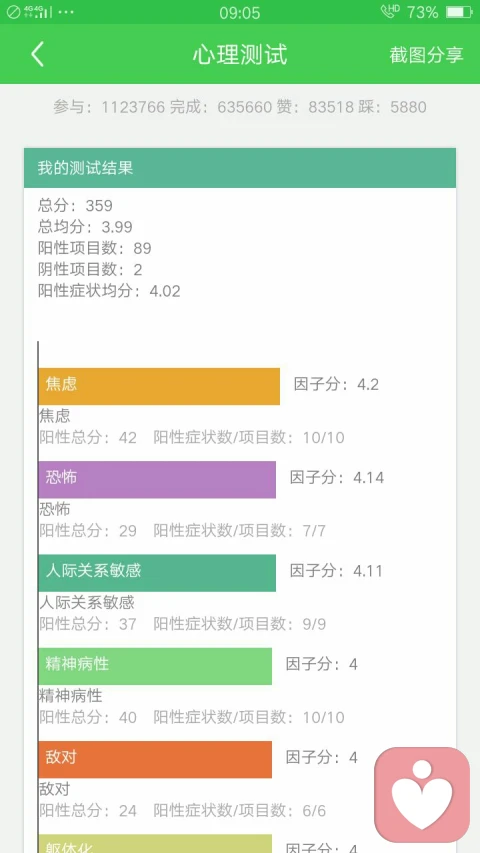The width and height of the screenshot is (480, 853).
Task: Tap the 09:05 clock in status bar
Action: (x=240, y=13)
